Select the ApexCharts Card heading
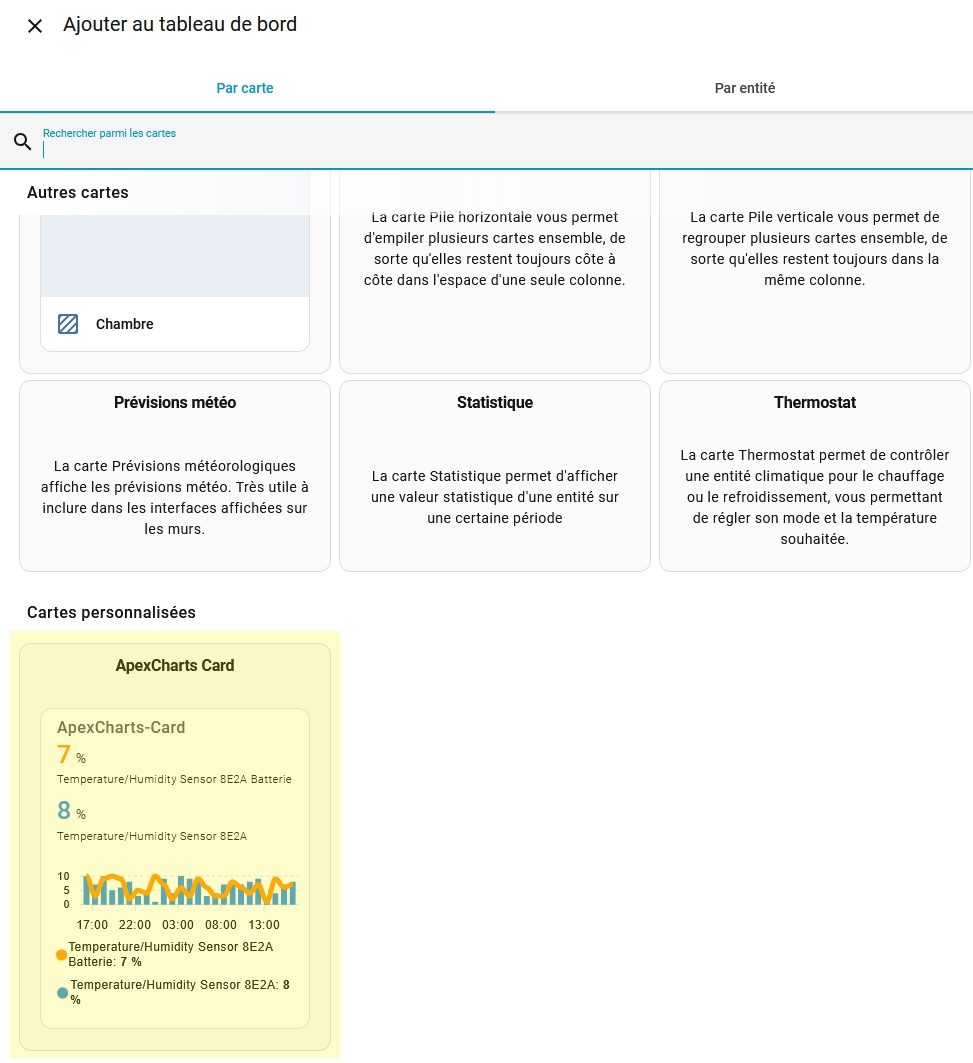The height and width of the screenshot is (1063, 973). [x=175, y=665]
